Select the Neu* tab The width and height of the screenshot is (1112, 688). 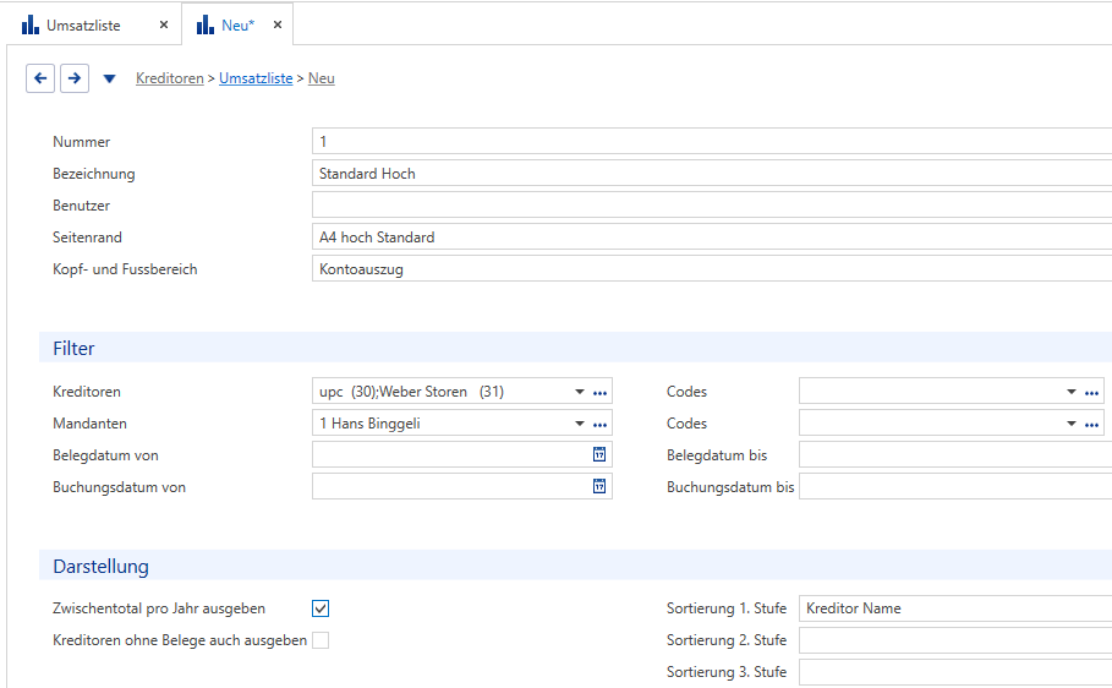point(238,26)
